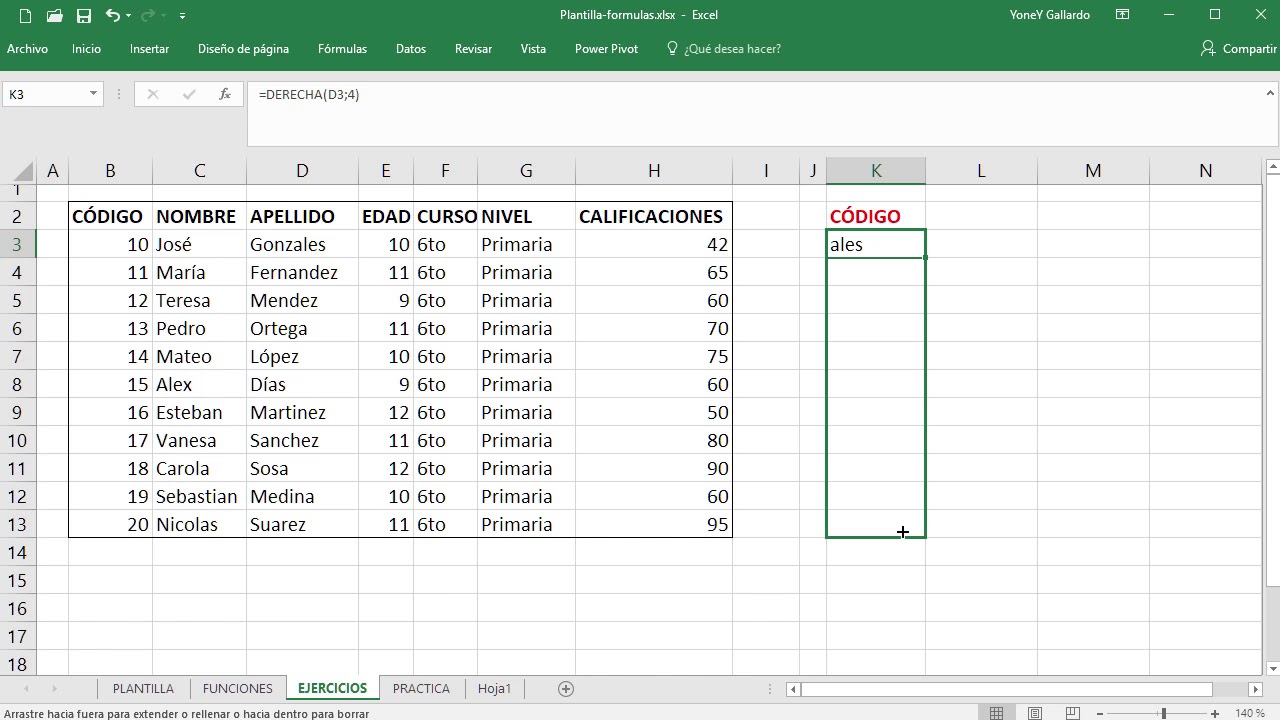Image resolution: width=1280 pixels, height=720 pixels.
Task: Open the Insert Function fx dialog
Action: (225, 94)
